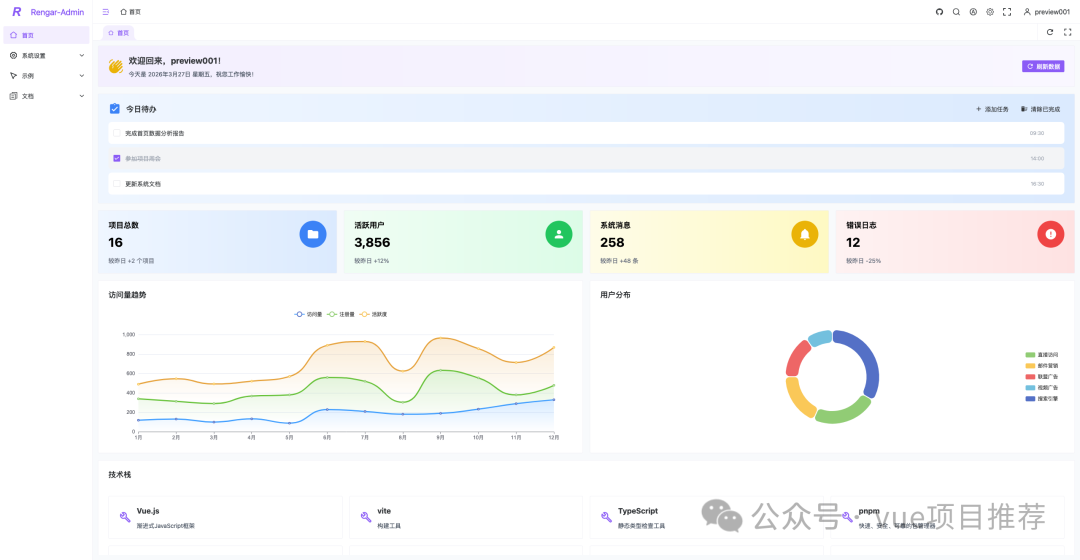1080x560 pixels.
Task: Toggle 活跃度 series in the chart legend
Action: (x=373, y=314)
